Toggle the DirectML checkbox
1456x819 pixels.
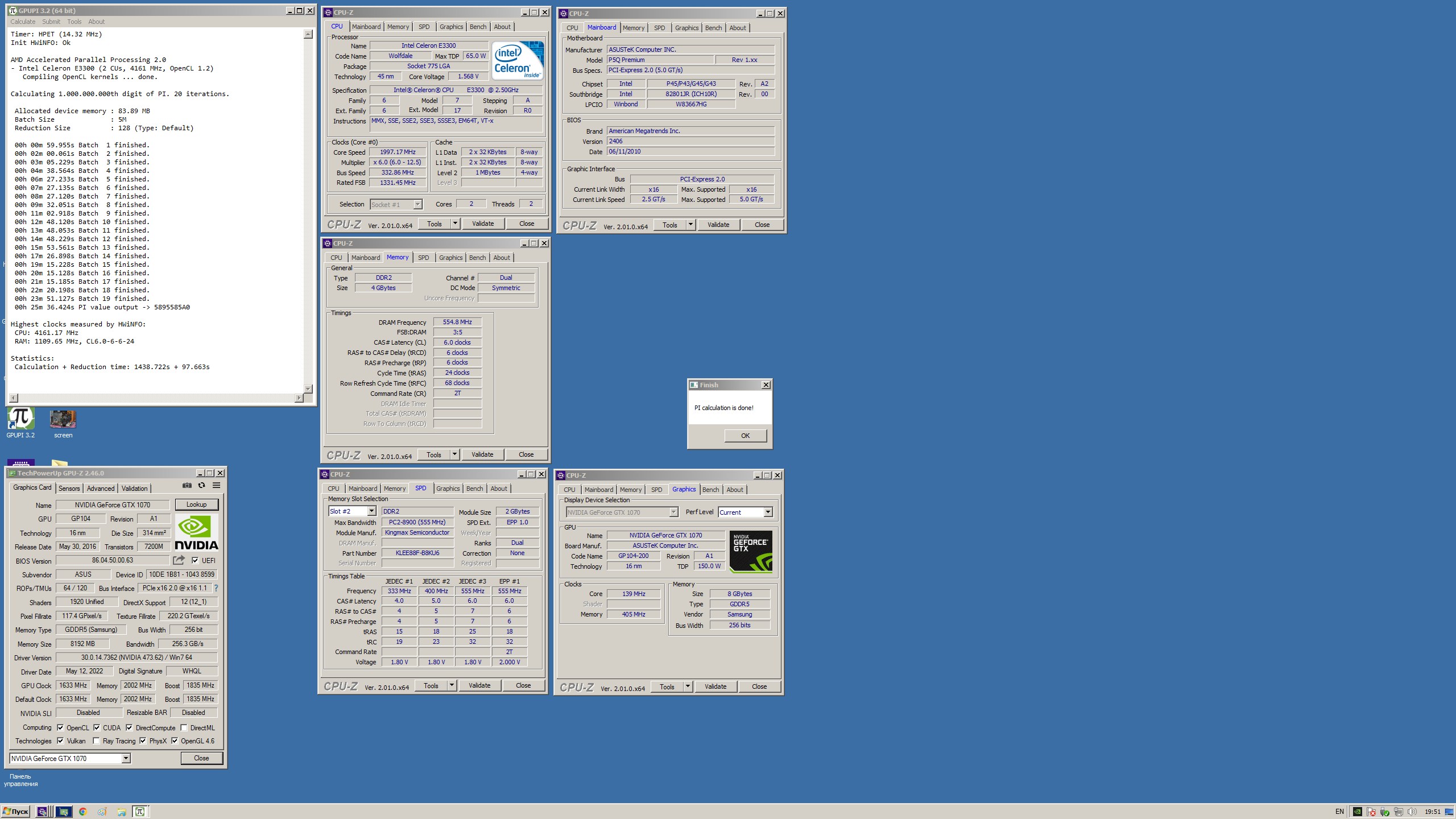pos(184,727)
